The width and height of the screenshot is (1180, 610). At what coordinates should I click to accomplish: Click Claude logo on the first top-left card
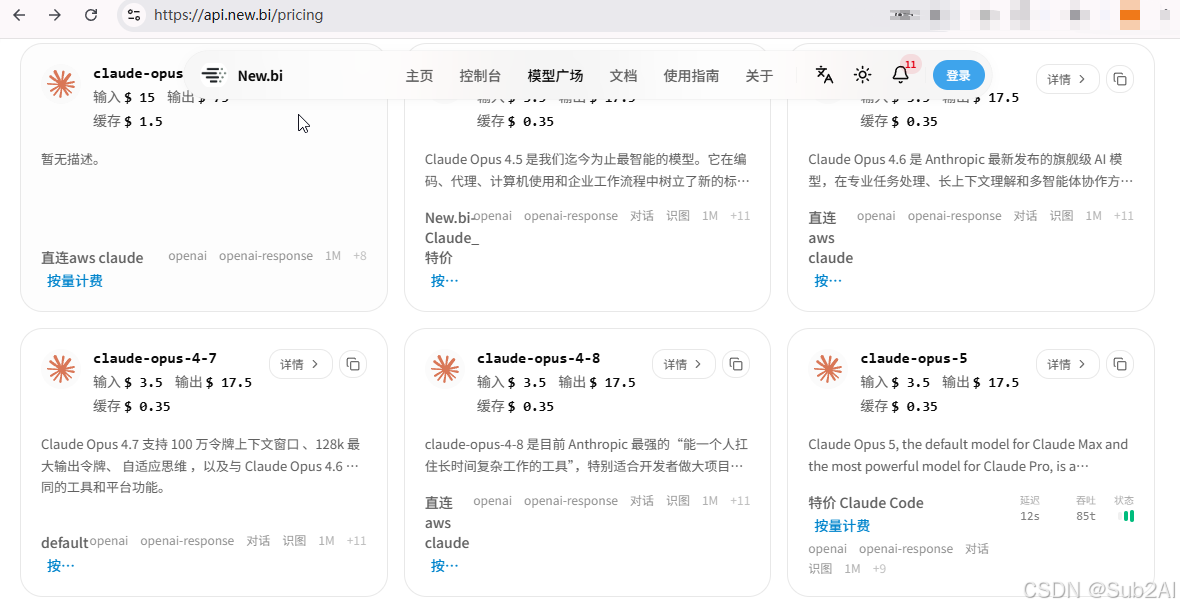tap(61, 83)
